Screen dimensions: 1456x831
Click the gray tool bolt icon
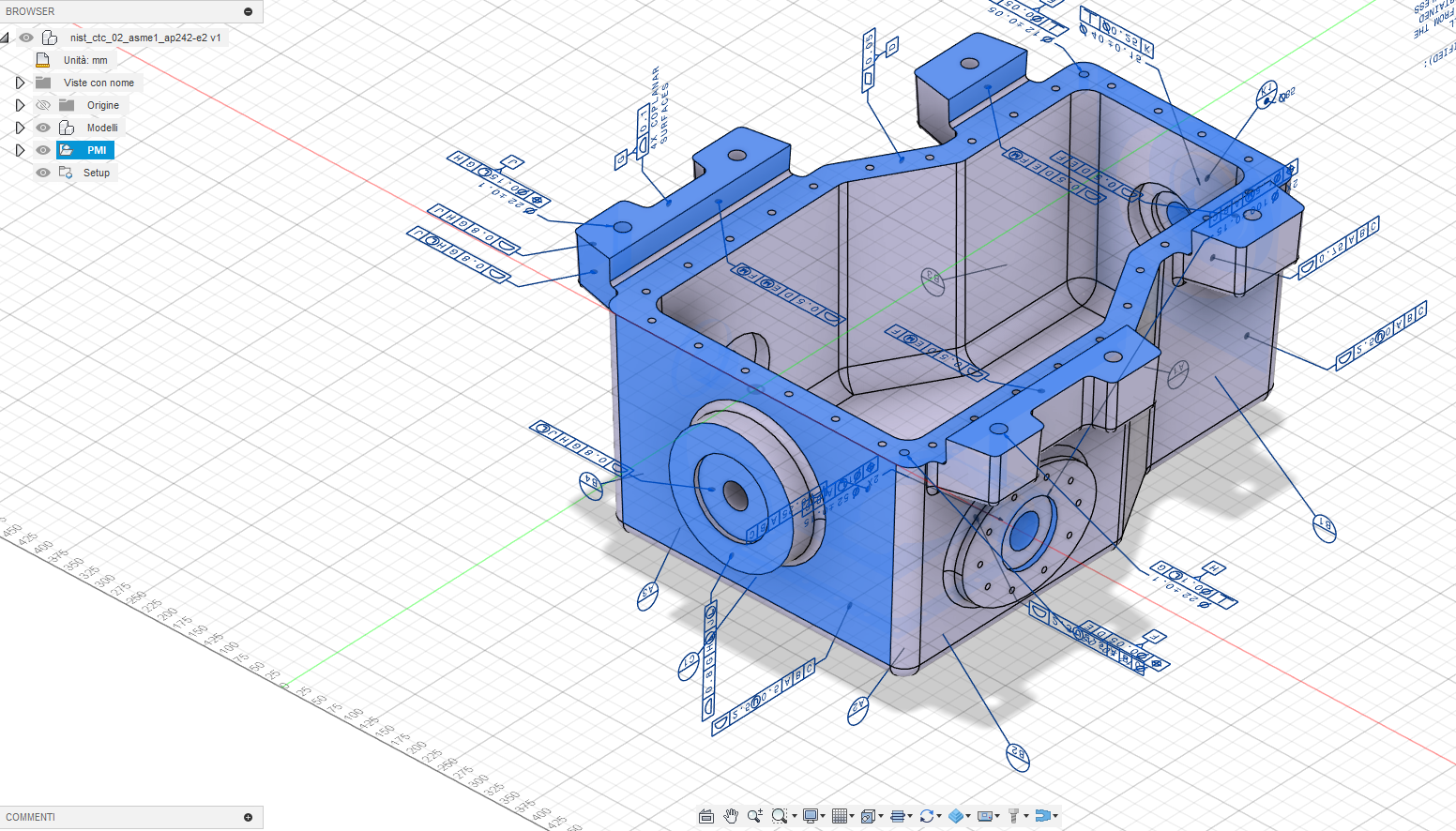tap(1013, 816)
